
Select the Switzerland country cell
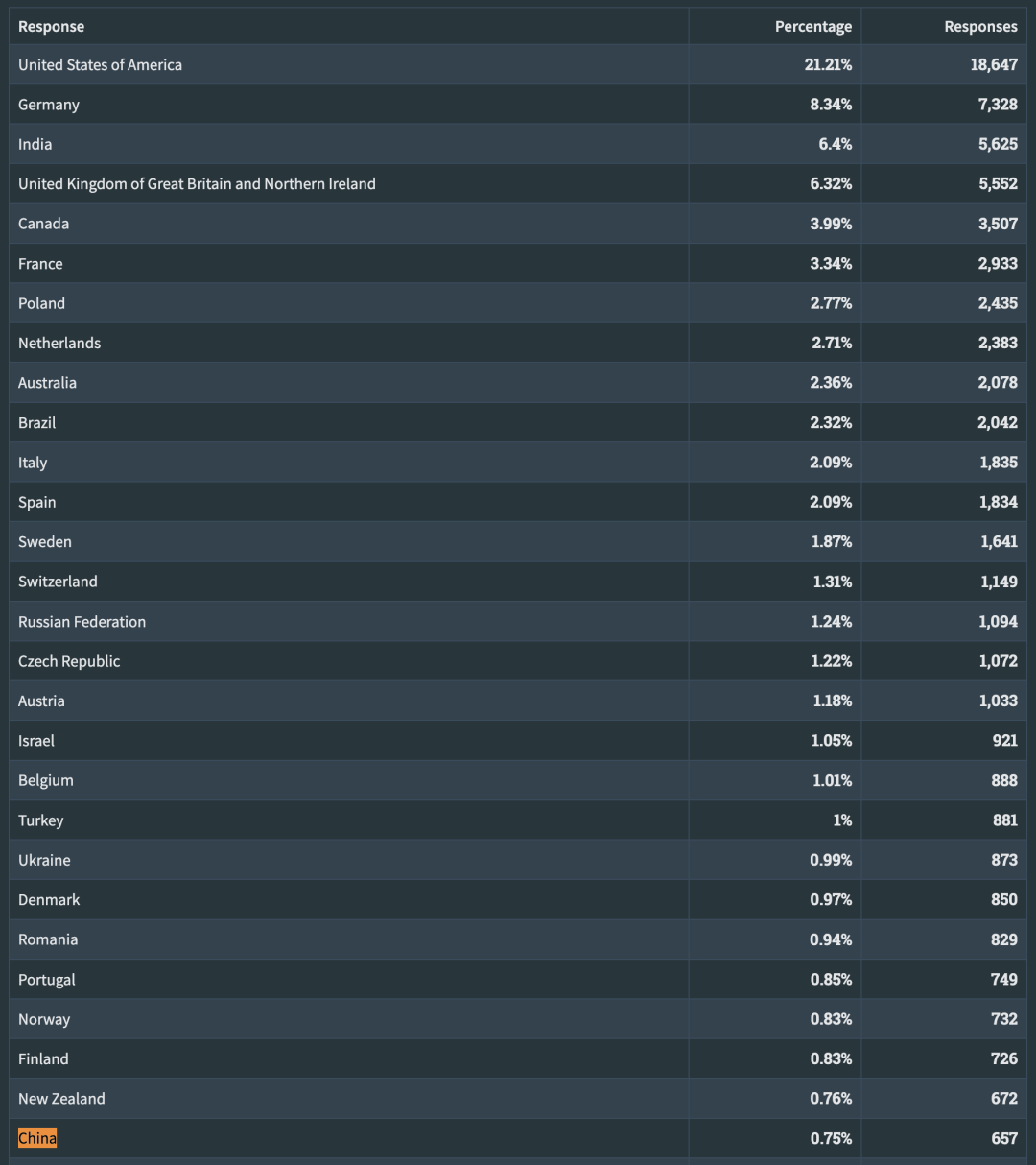(x=58, y=582)
